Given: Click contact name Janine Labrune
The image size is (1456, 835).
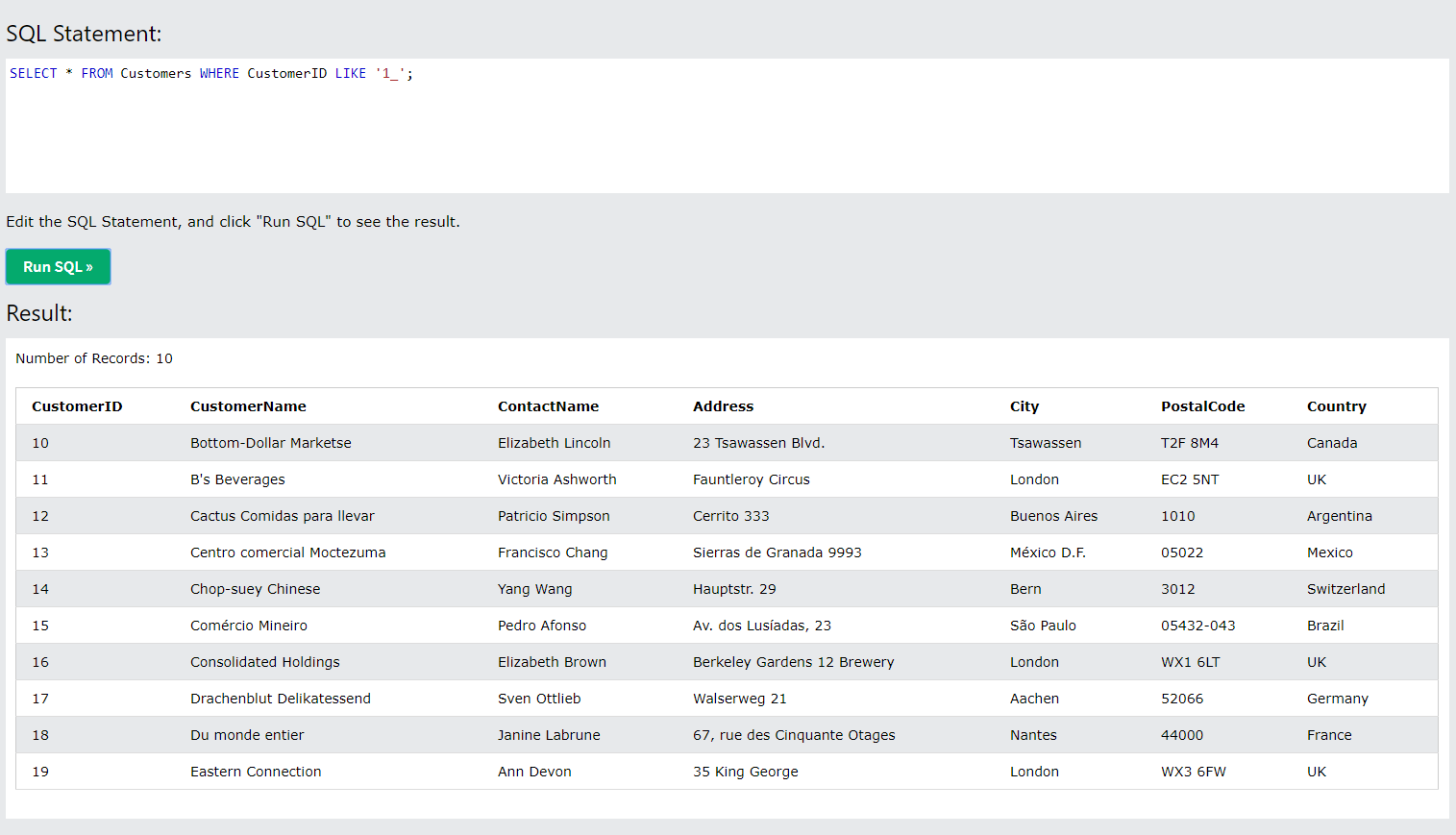Looking at the screenshot, I should tap(549, 735).
